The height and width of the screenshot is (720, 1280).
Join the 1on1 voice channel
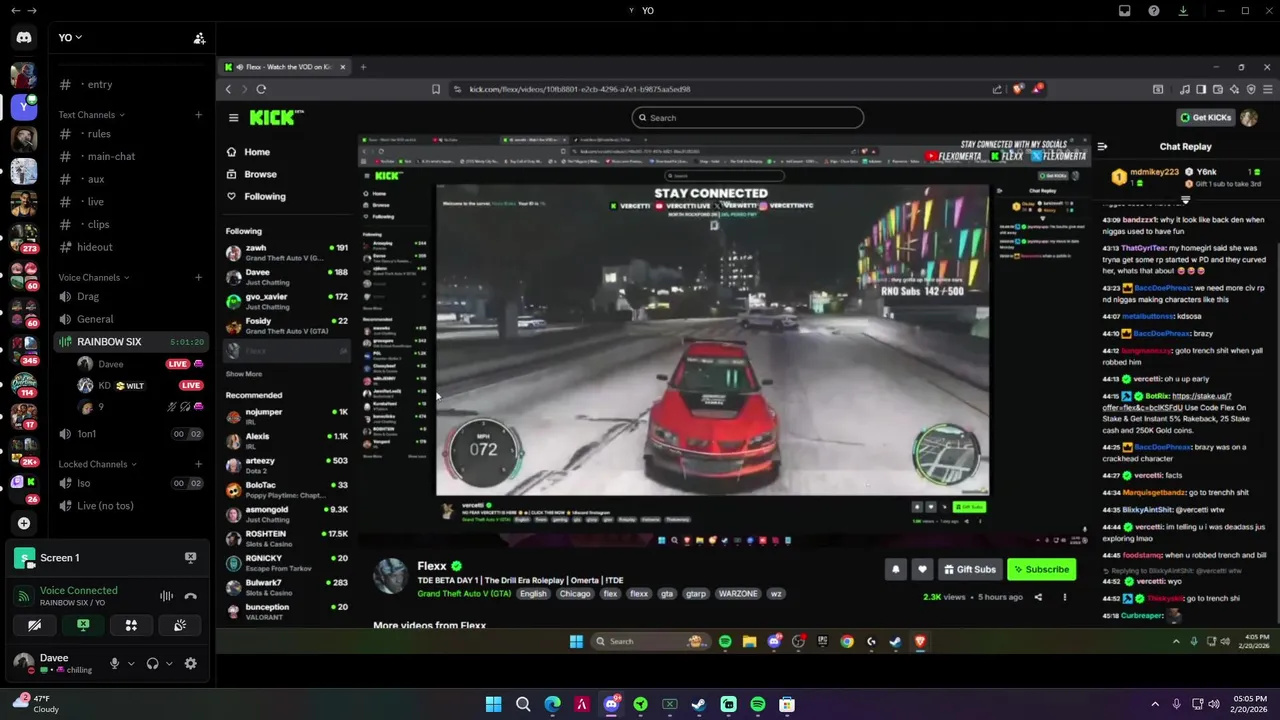point(130,434)
